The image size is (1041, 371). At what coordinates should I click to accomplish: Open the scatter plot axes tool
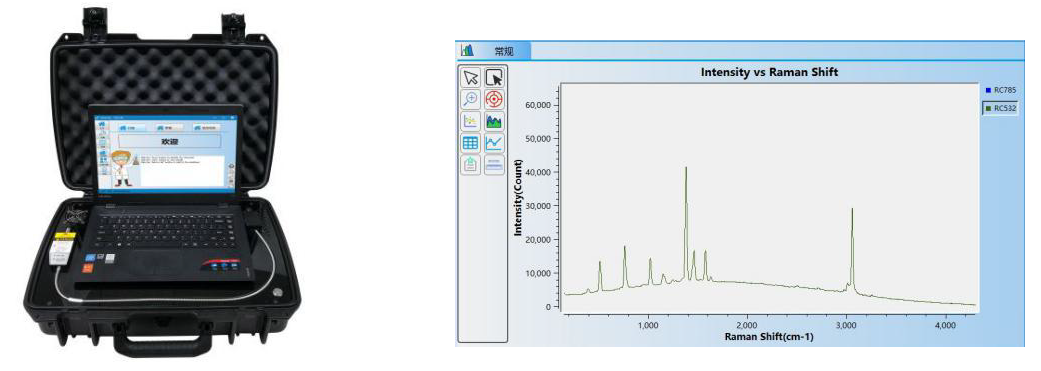pyautogui.click(x=471, y=121)
